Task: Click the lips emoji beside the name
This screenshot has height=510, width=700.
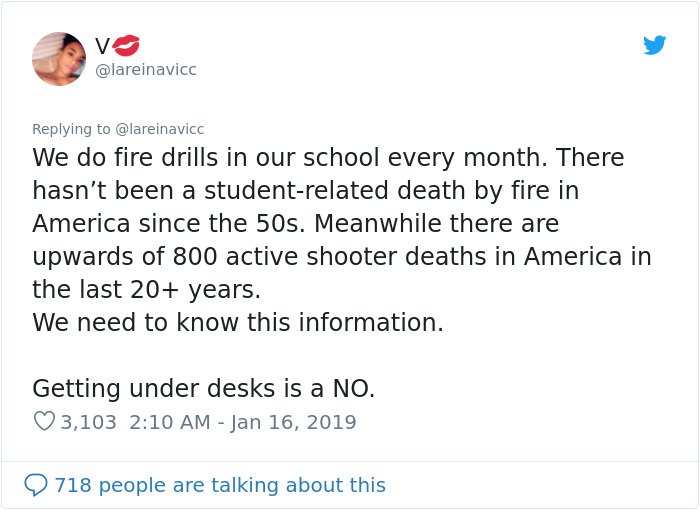Action: click(127, 45)
